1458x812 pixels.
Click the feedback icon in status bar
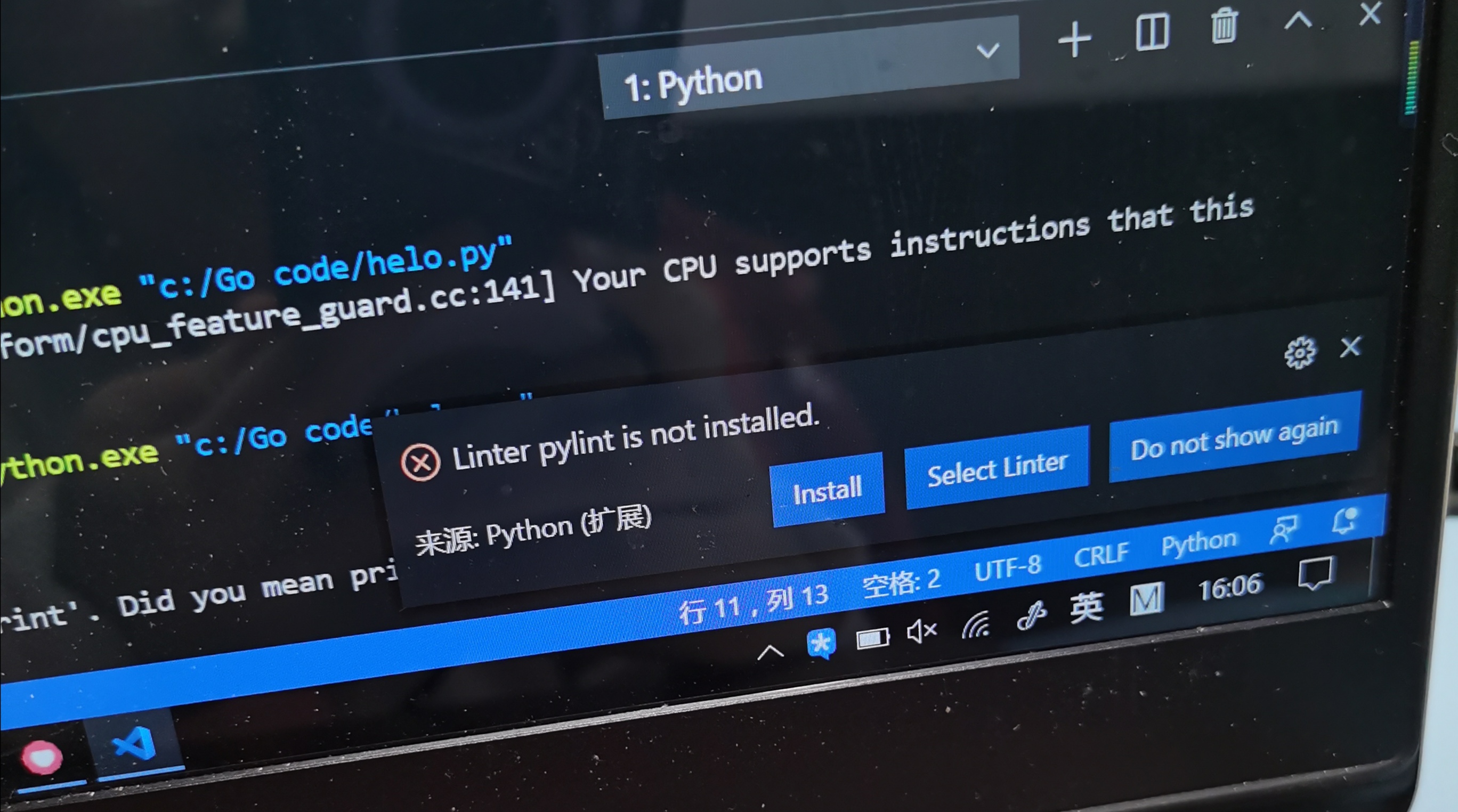[1284, 530]
